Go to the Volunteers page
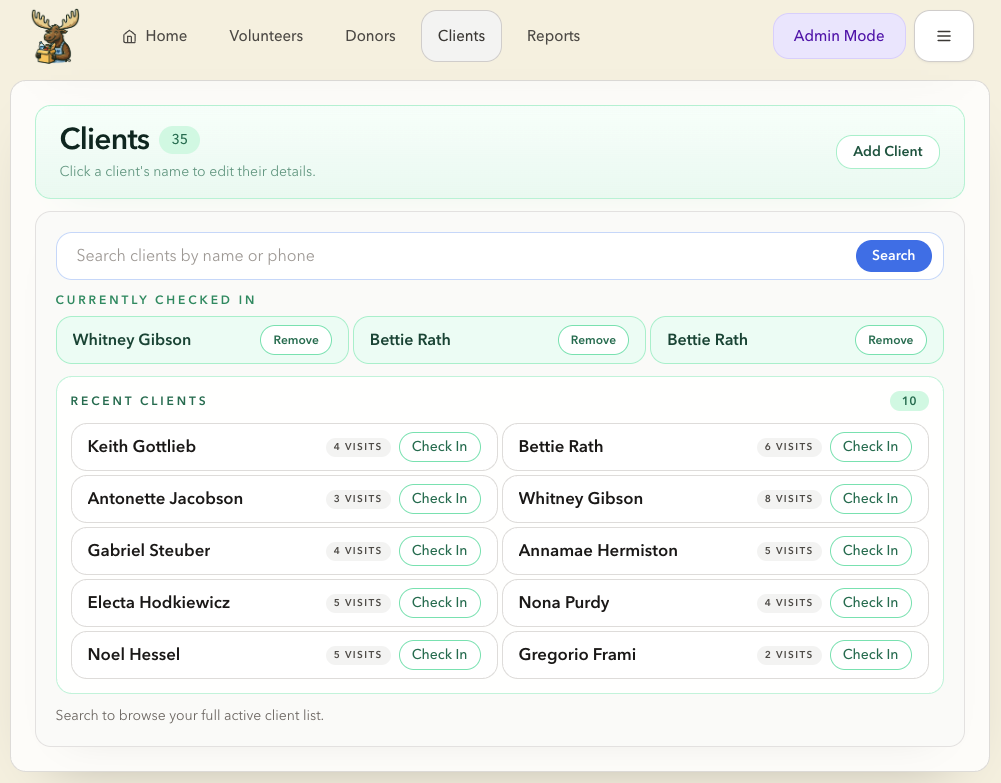1001x783 pixels. 266,36
